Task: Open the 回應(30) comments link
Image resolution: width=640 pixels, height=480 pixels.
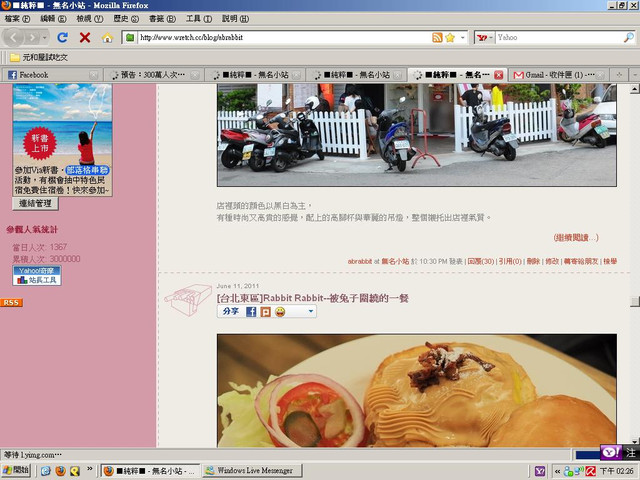Action: (x=481, y=261)
